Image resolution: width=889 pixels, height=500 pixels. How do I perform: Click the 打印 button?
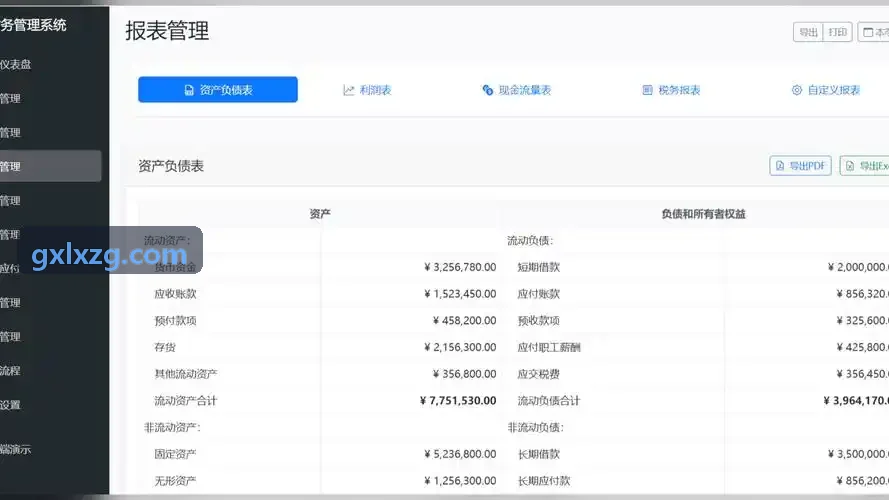point(837,32)
